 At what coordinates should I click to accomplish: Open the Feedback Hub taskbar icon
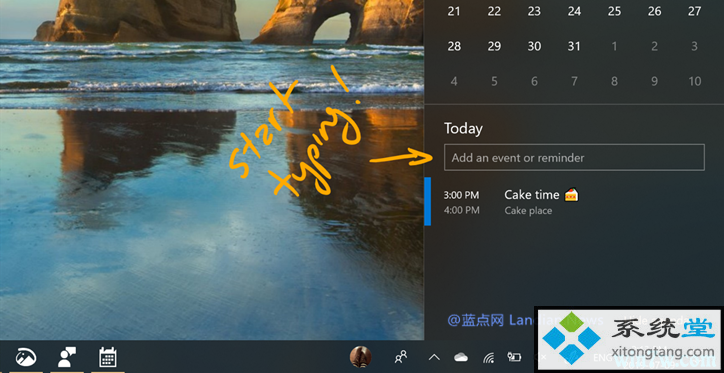[66, 357]
